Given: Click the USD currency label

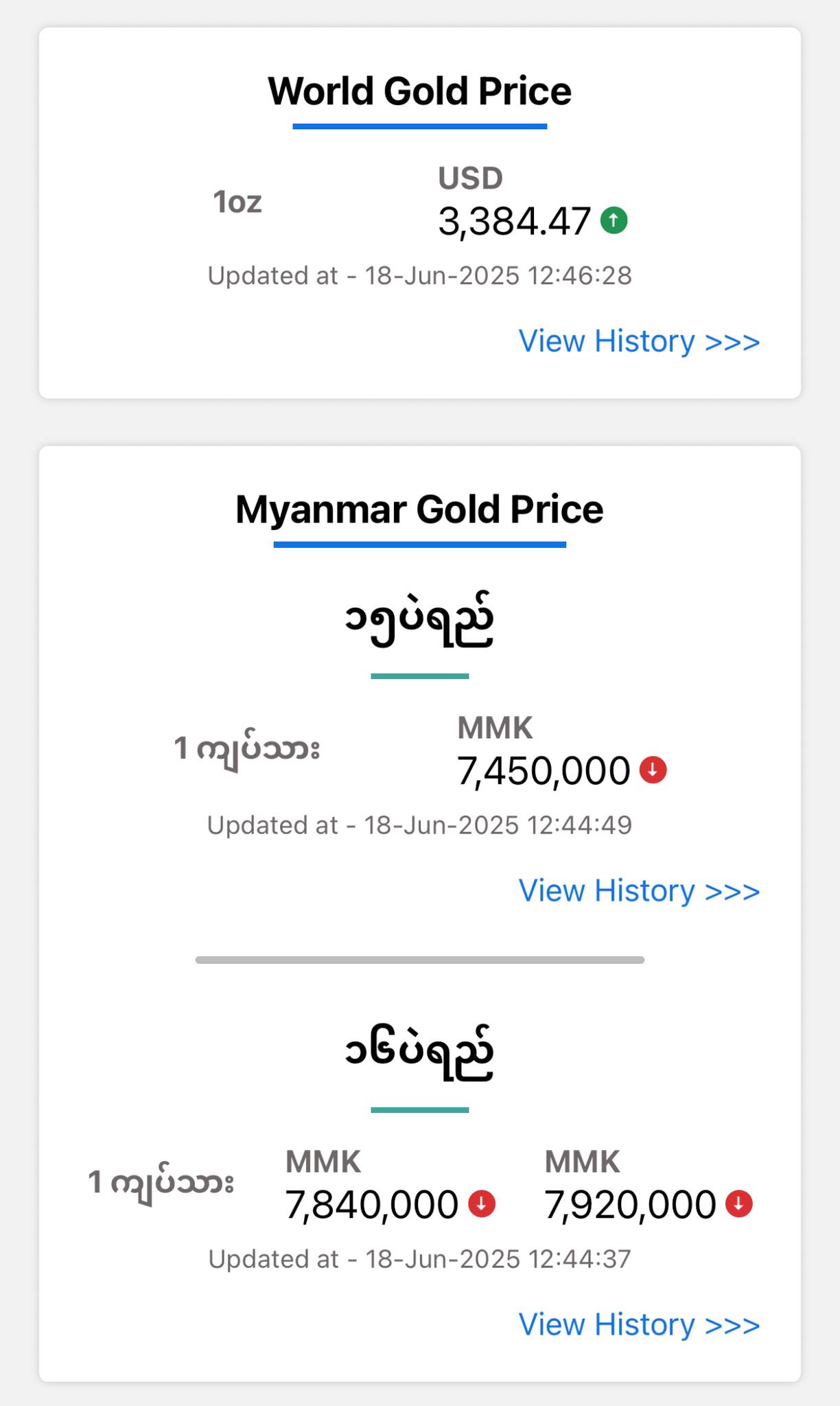Looking at the screenshot, I should point(471,178).
